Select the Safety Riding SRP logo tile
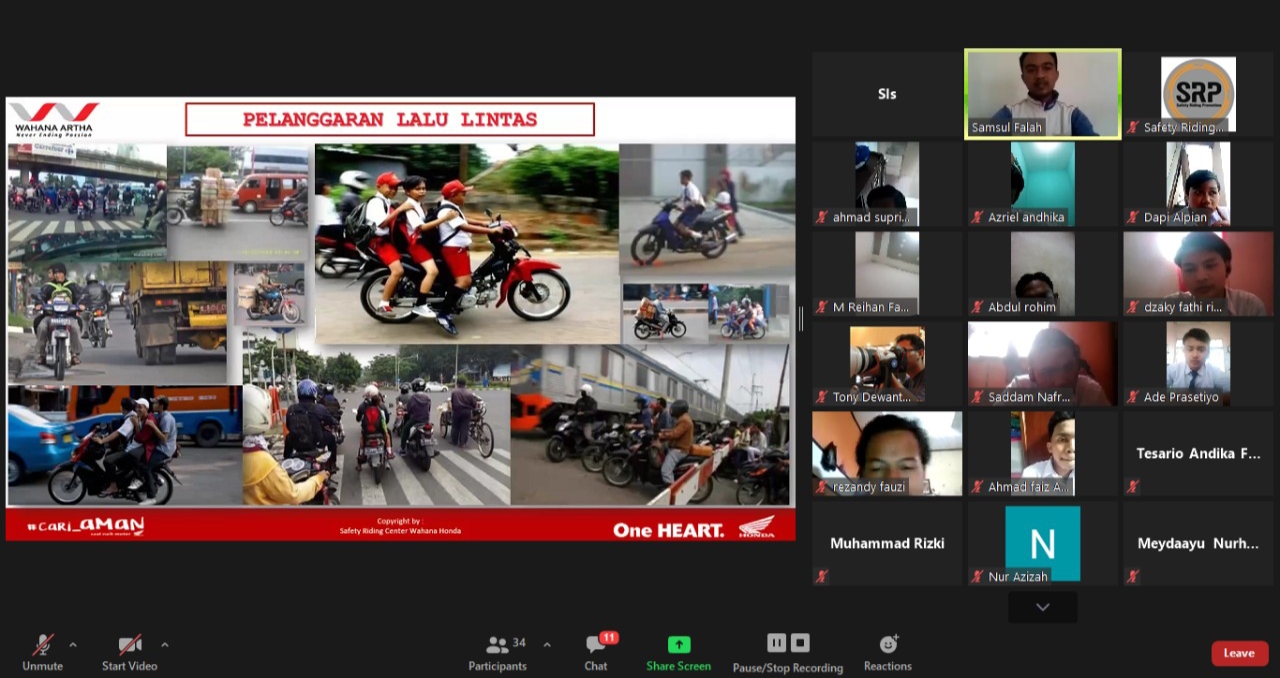This screenshot has width=1280, height=678. pos(1198,93)
